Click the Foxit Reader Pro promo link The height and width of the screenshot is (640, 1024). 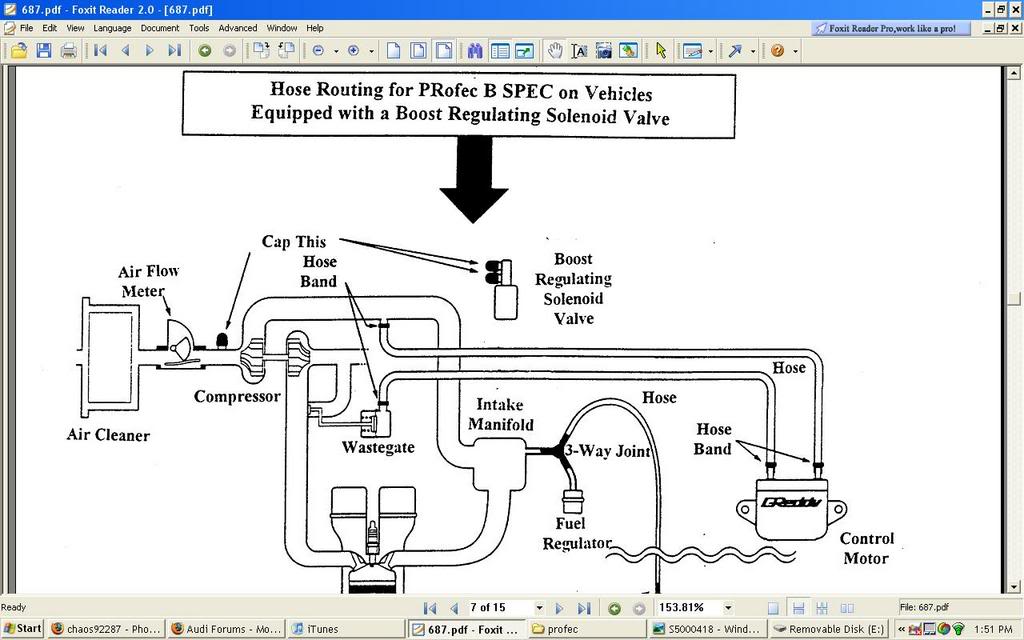(891, 28)
